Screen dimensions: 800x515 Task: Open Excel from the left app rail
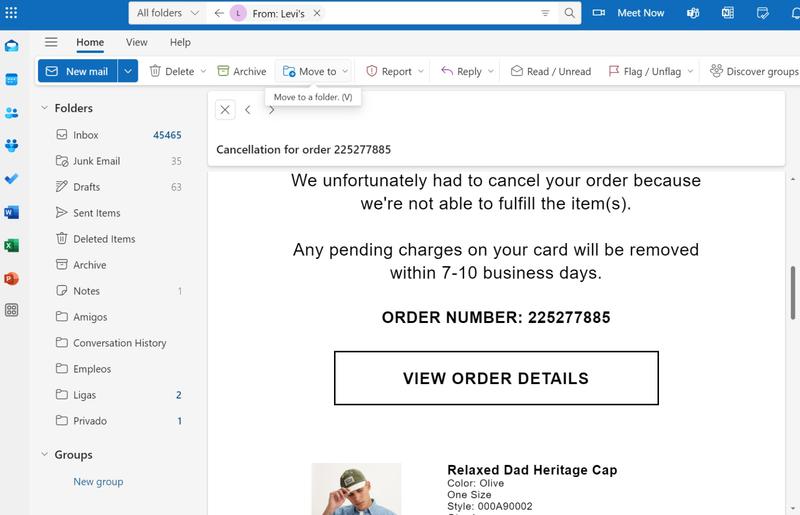(11, 245)
